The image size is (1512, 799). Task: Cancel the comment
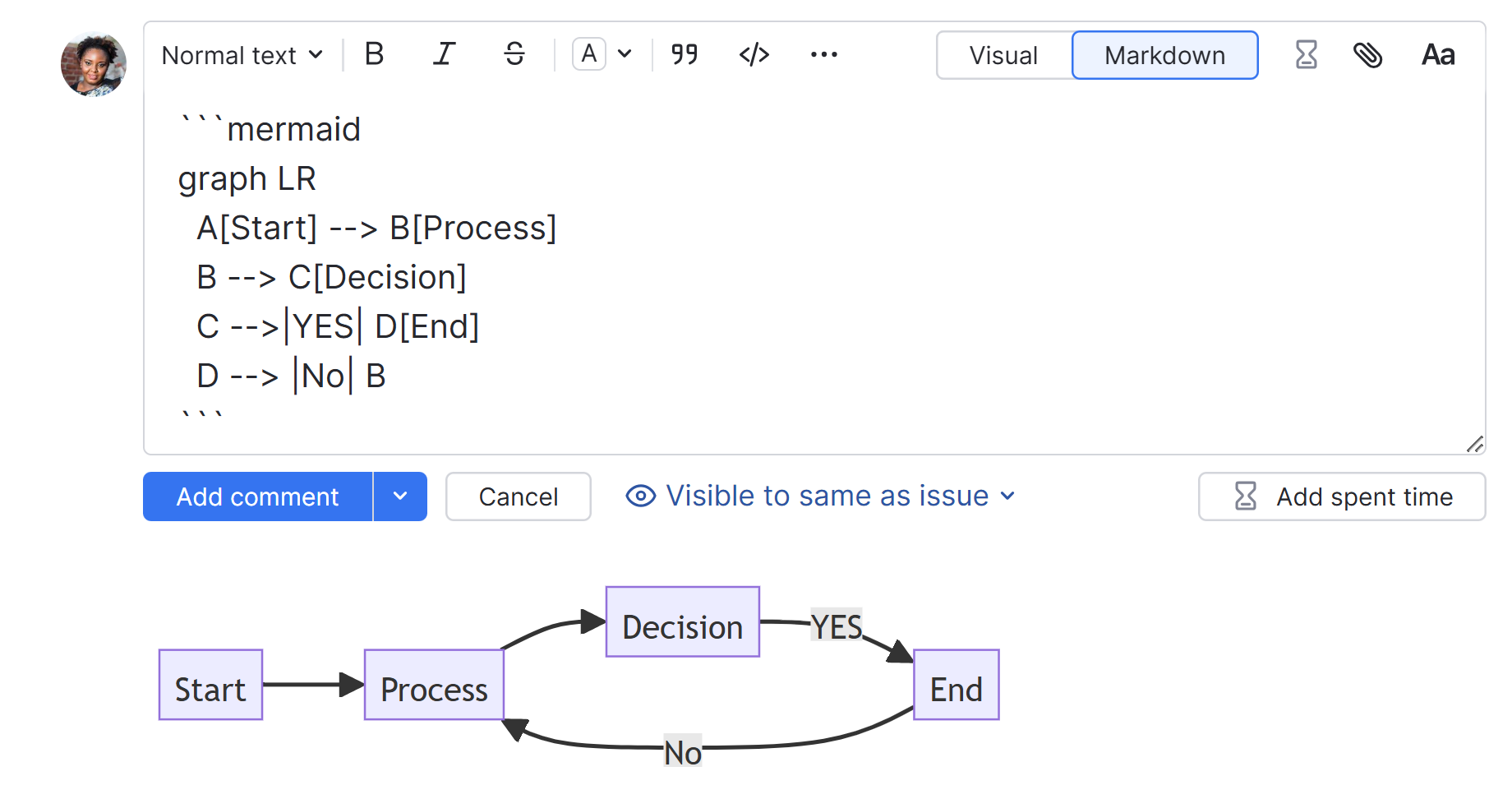(518, 496)
